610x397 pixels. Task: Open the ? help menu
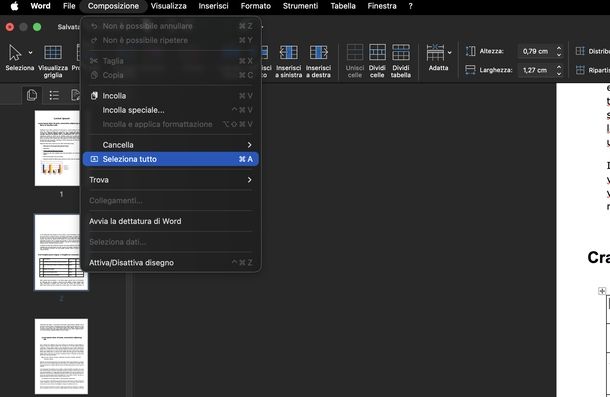(x=410, y=6)
